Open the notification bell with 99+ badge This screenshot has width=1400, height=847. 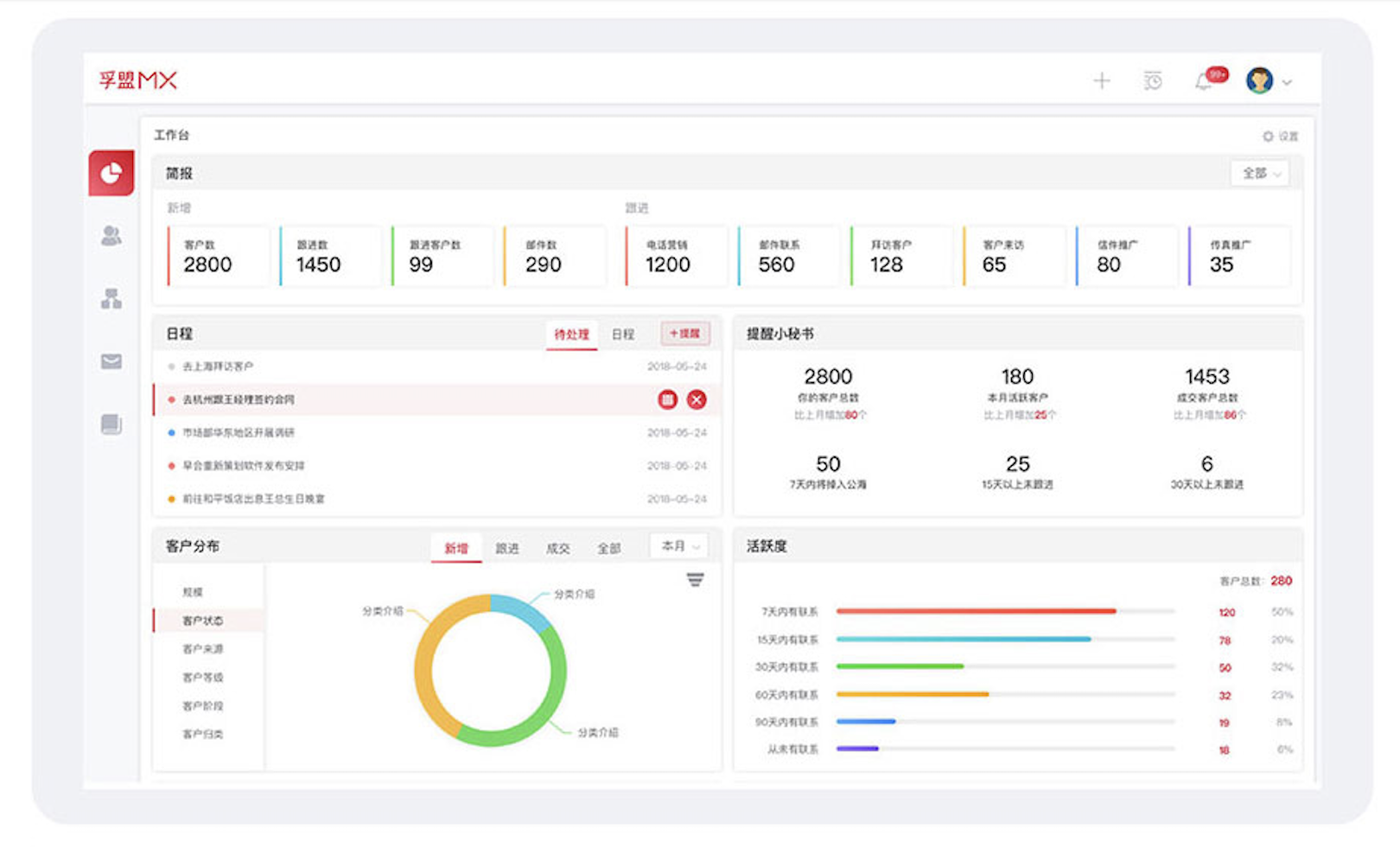(1204, 81)
